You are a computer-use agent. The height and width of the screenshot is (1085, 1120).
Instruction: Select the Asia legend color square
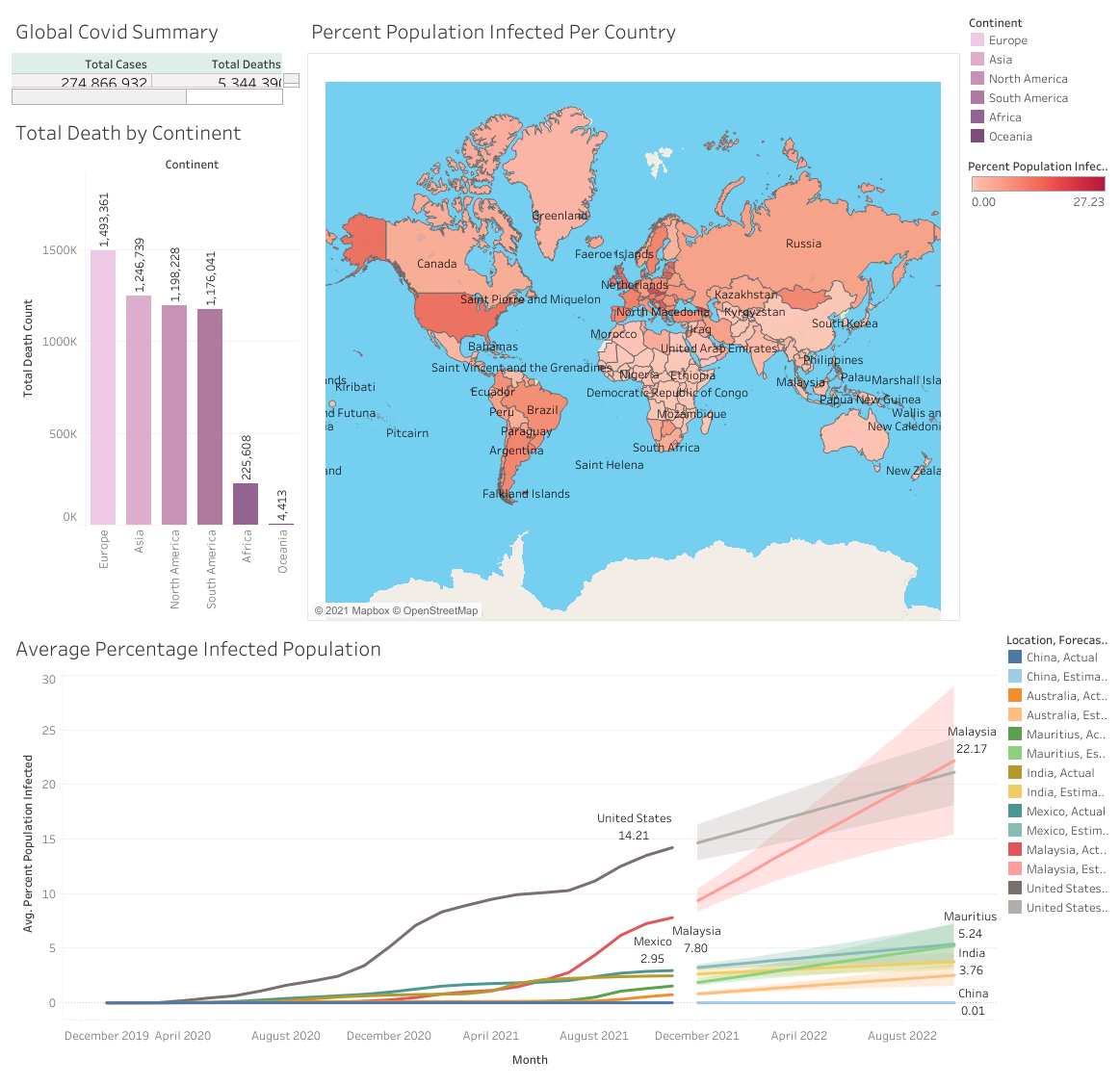tap(977, 60)
